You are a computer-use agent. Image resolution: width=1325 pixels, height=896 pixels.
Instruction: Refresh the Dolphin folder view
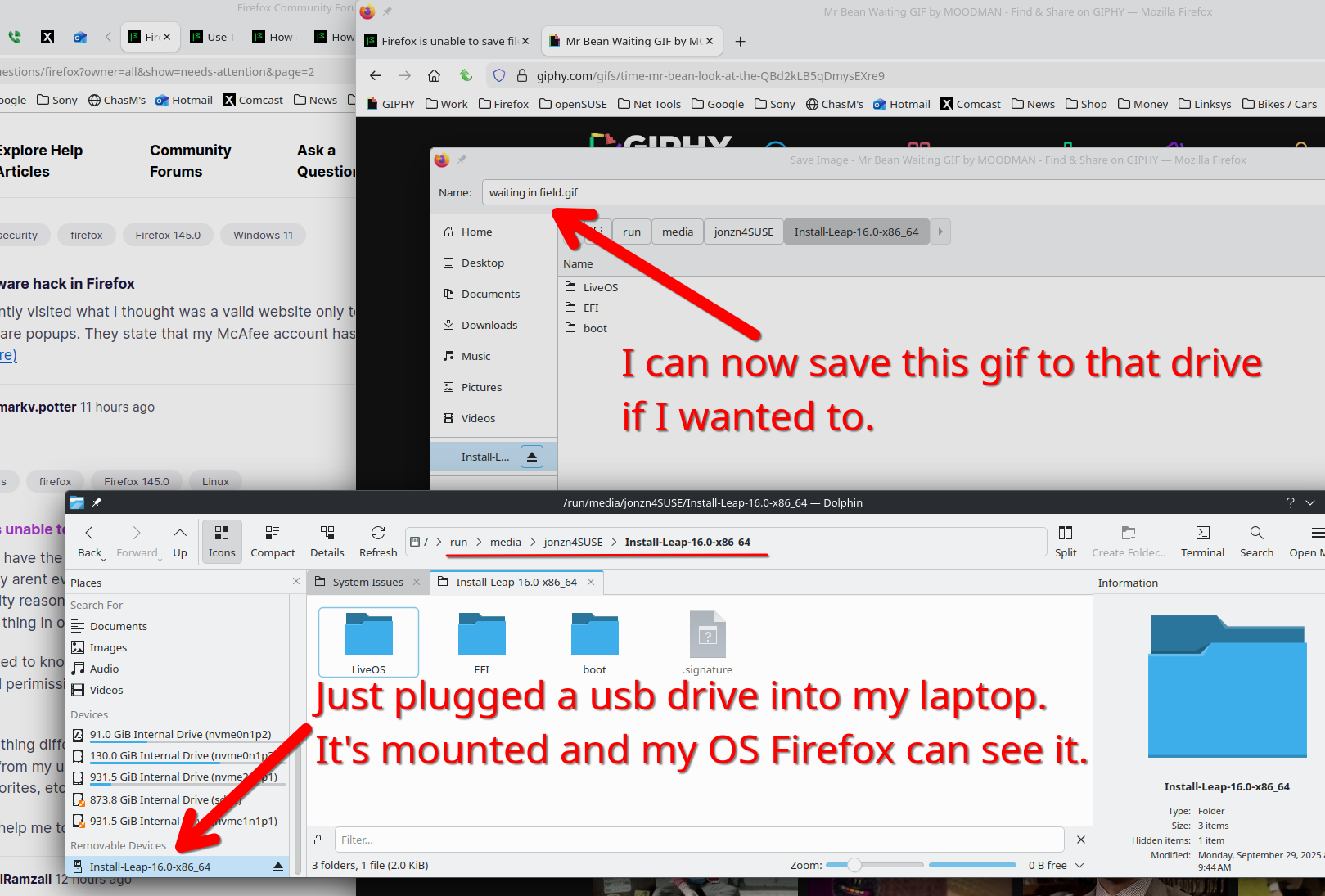pyautogui.click(x=378, y=542)
